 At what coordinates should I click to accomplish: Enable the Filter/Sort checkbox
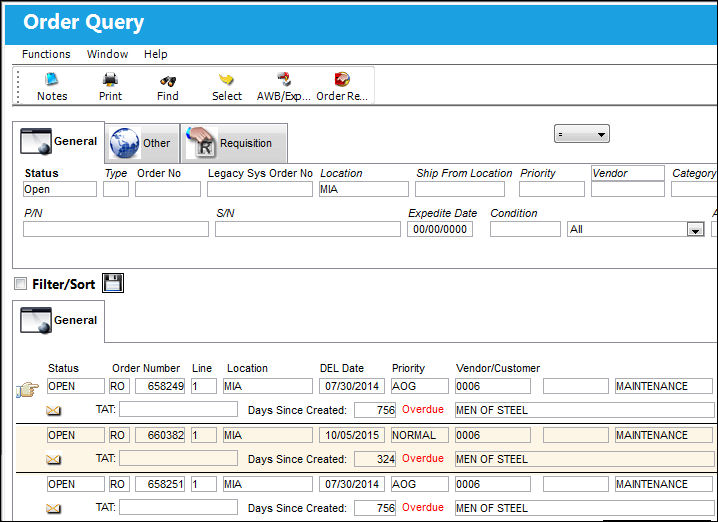[x=20, y=283]
